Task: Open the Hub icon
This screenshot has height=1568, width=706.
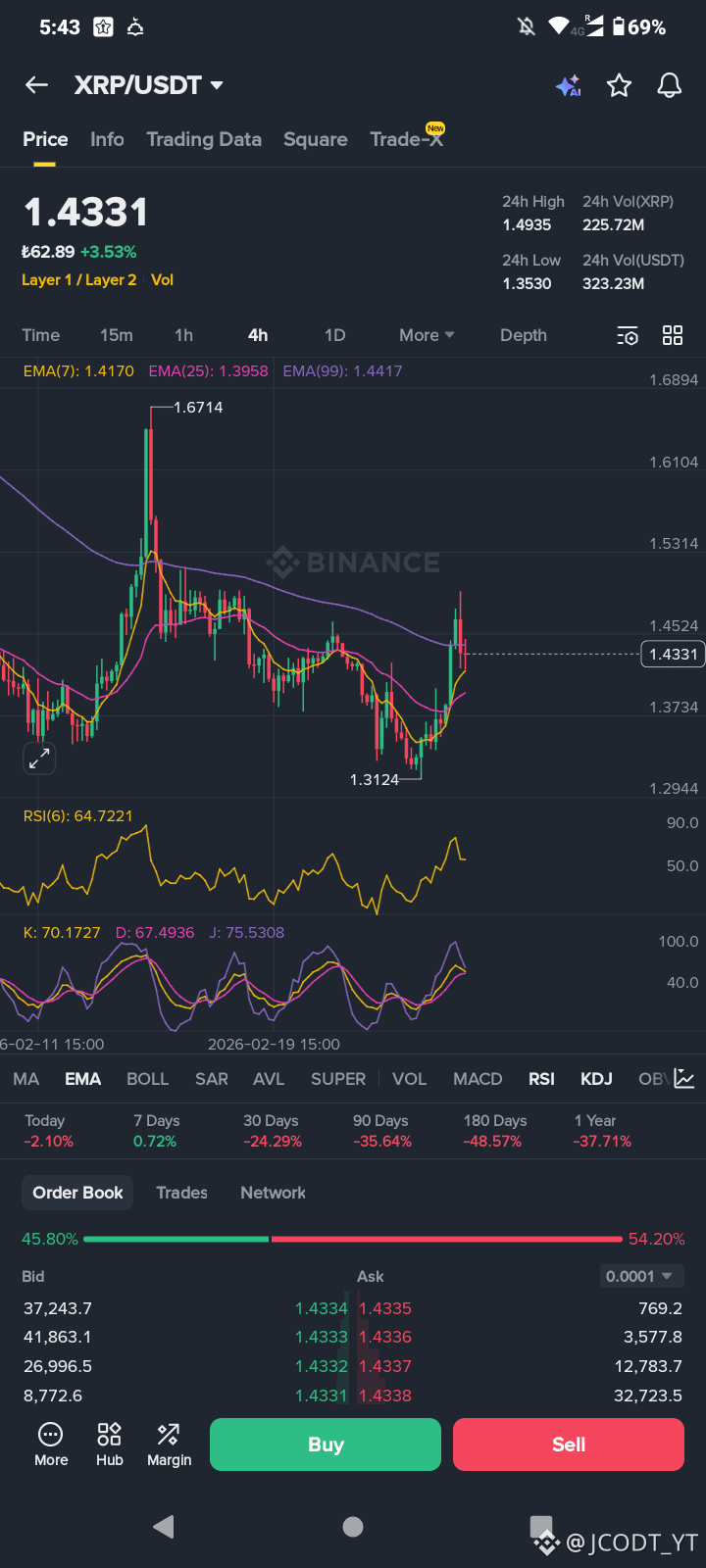Action: point(110,1445)
